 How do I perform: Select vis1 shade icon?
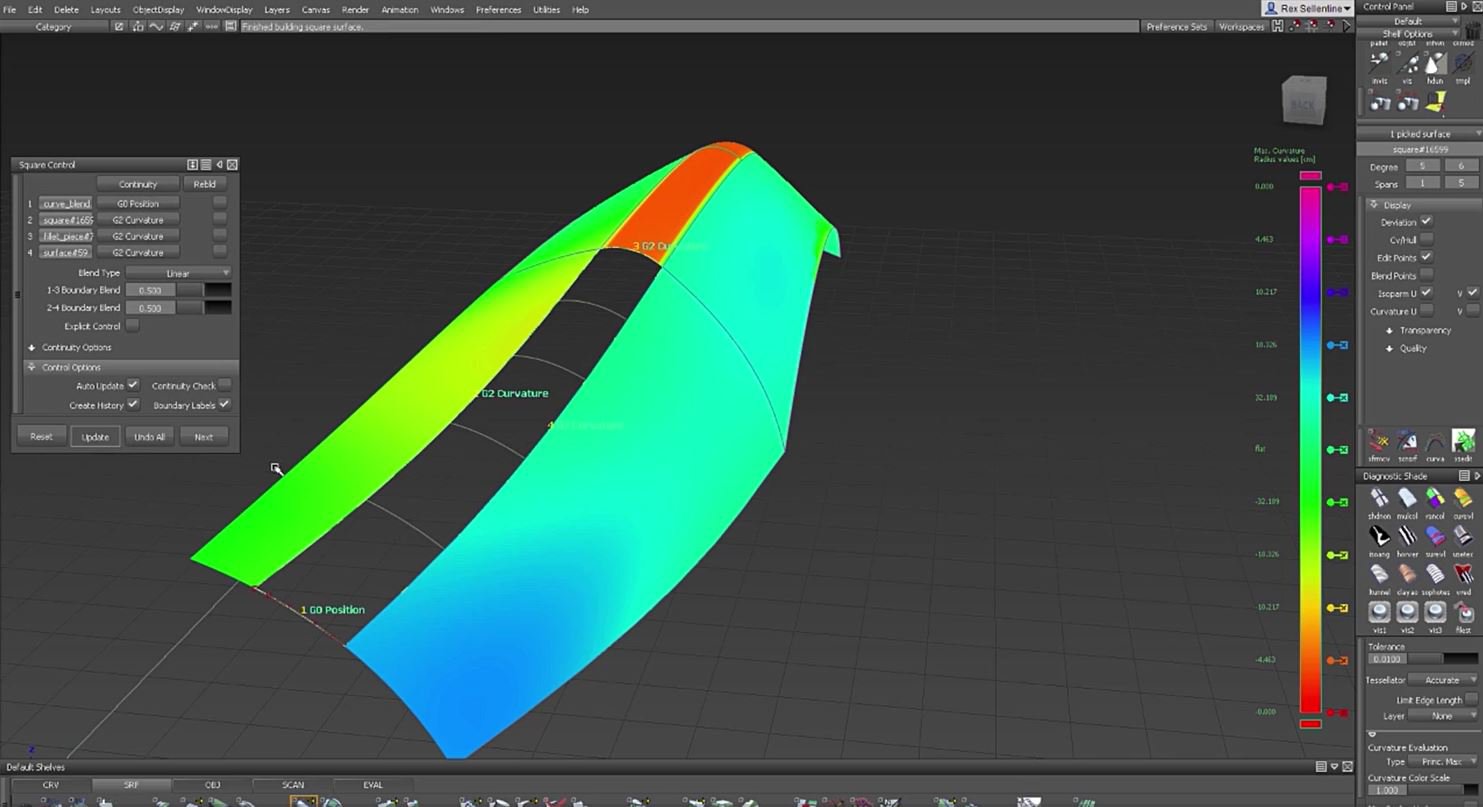(1379, 613)
